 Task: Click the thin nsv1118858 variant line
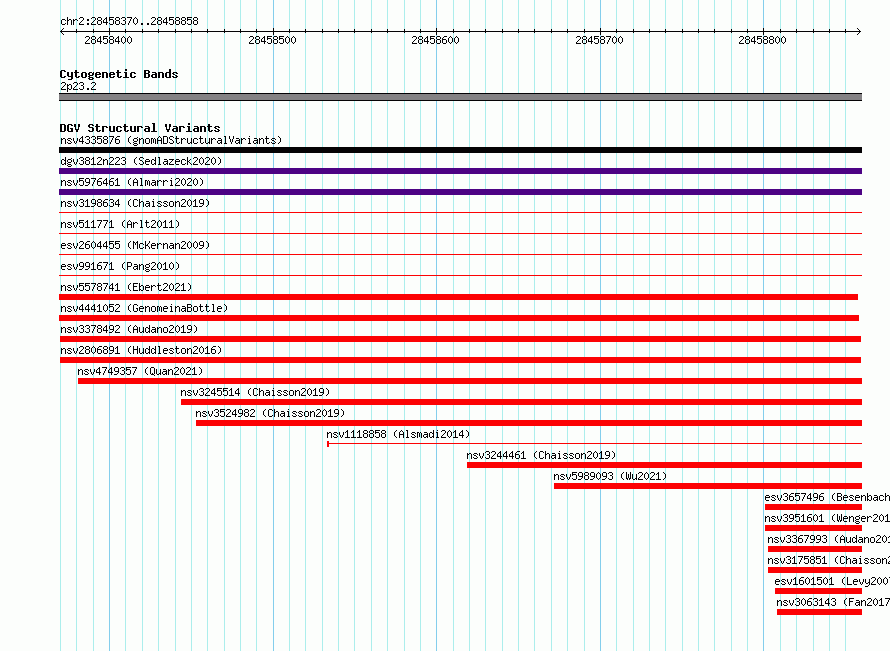pos(594,444)
